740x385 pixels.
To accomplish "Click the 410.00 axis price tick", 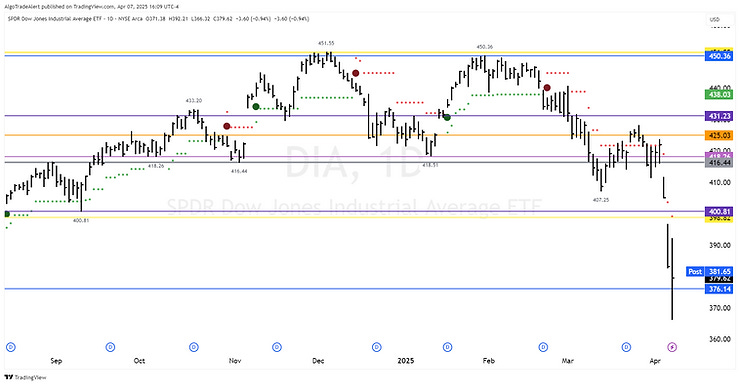I will pos(720,183).
